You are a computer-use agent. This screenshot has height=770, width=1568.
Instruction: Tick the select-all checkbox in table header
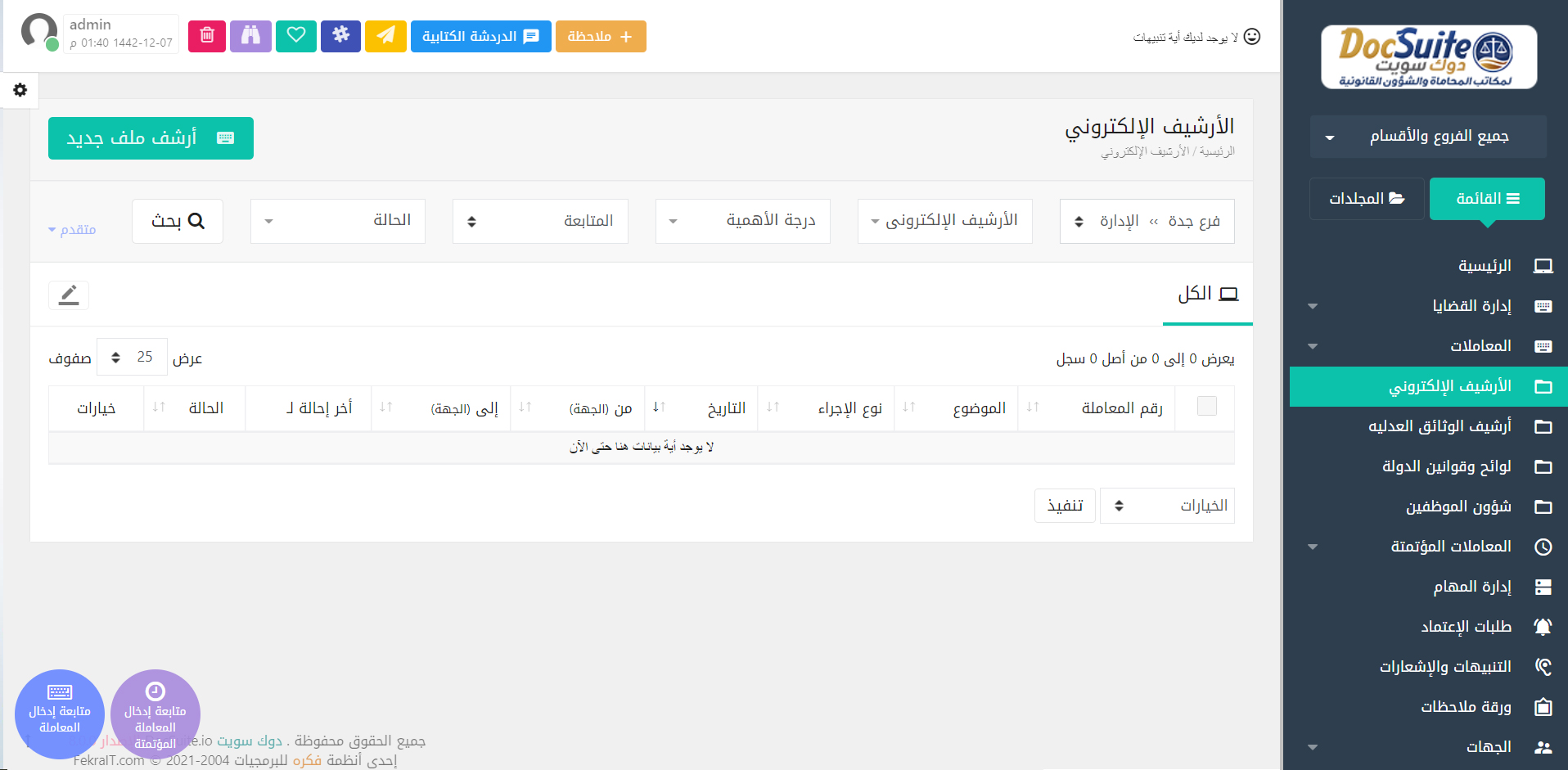coord(1206,407)
